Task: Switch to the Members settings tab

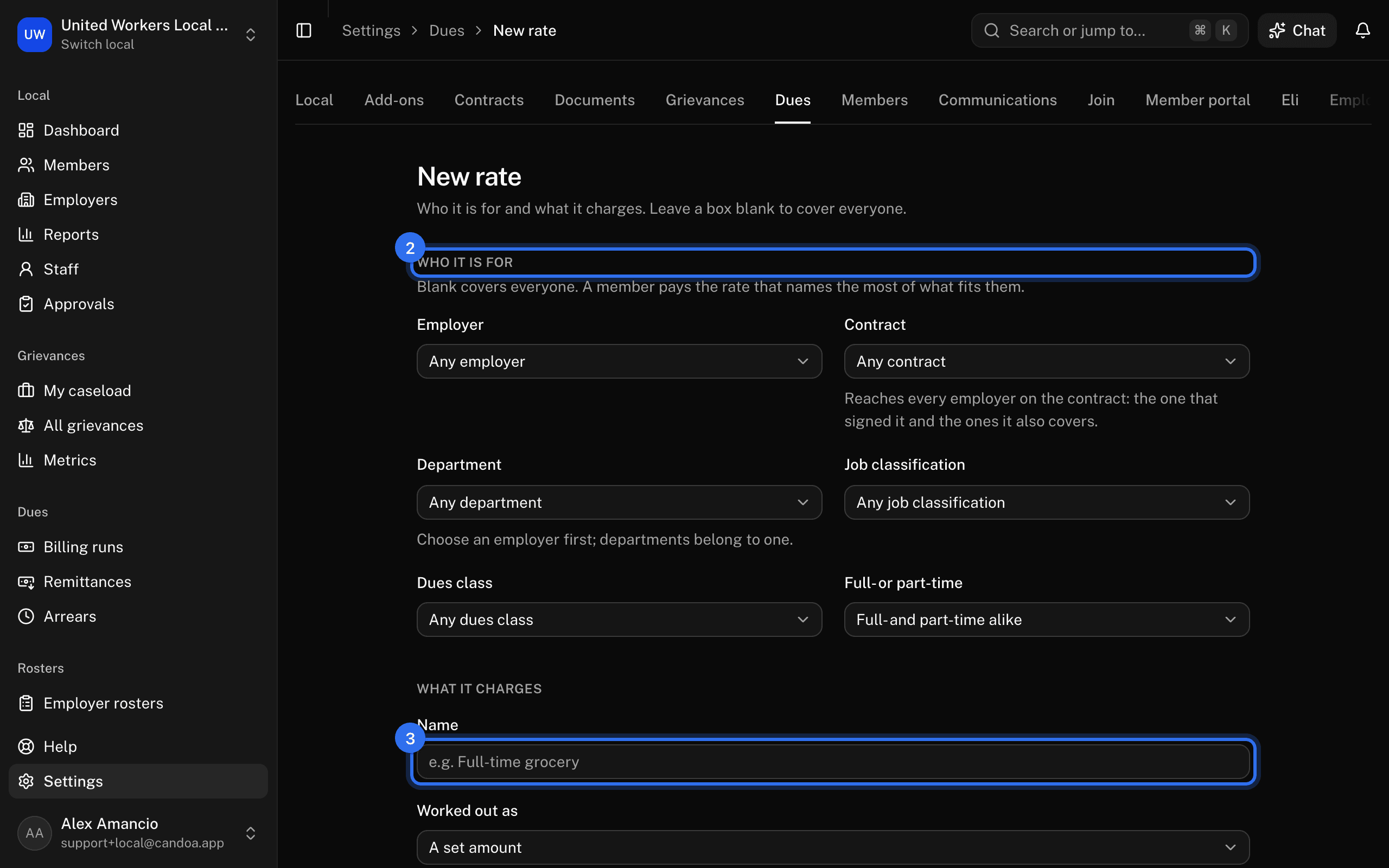Action: pos(874,100)
